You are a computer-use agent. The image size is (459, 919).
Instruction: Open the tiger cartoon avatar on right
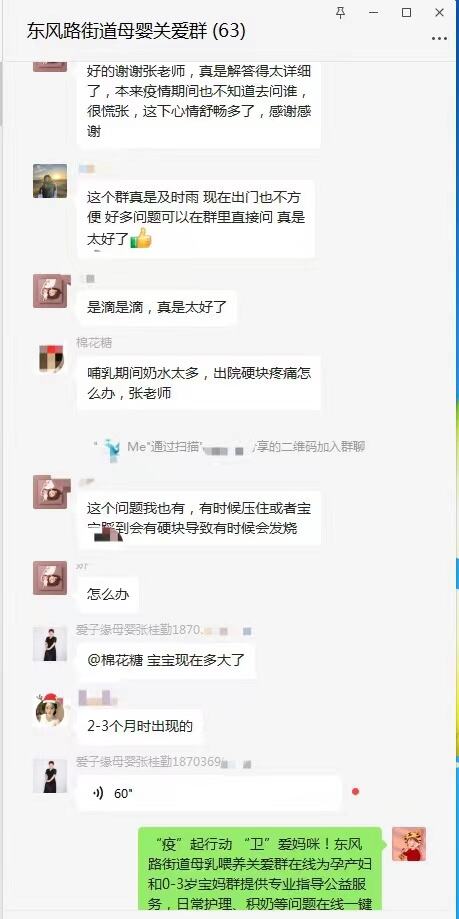[x=409, y=844]
